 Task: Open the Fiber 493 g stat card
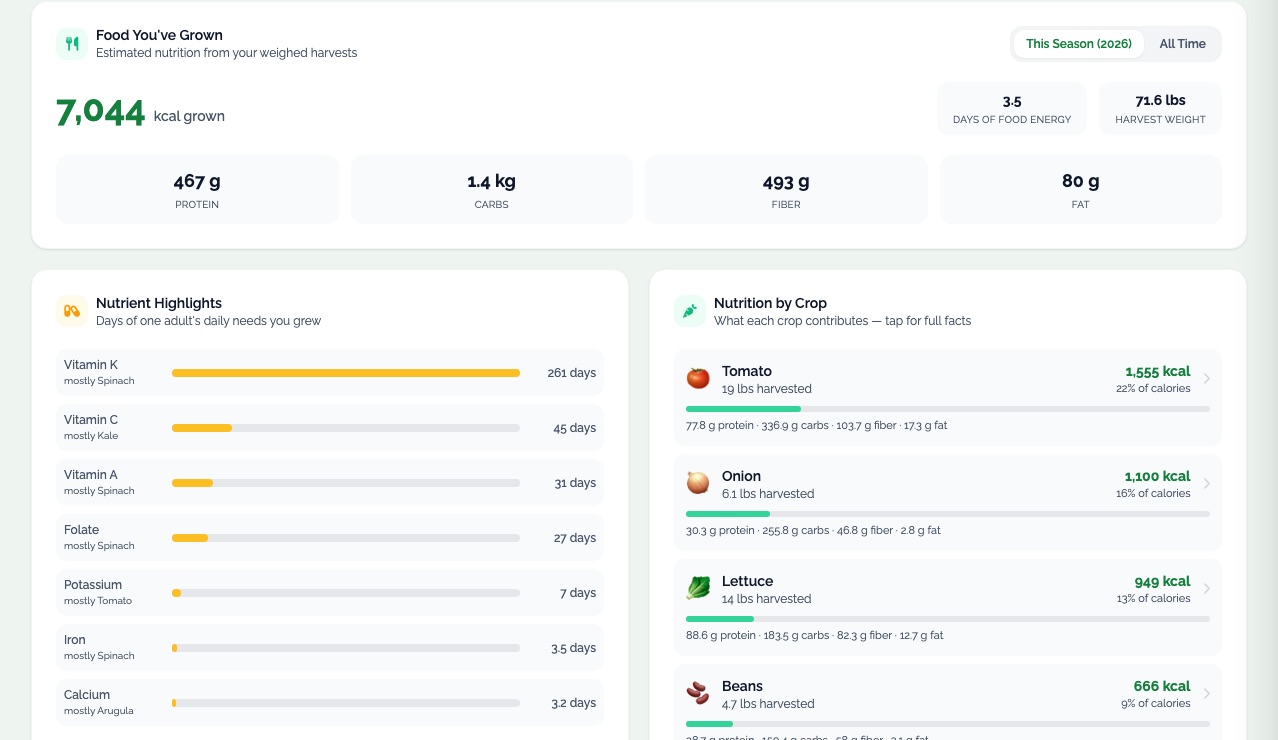click(x=786, y=189)
